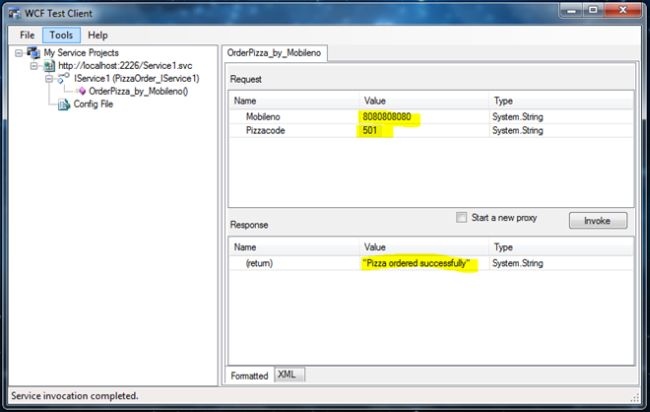650x412 pixels.
Task: Click the Request grid Value column header
Action: (x=423, y=101)
